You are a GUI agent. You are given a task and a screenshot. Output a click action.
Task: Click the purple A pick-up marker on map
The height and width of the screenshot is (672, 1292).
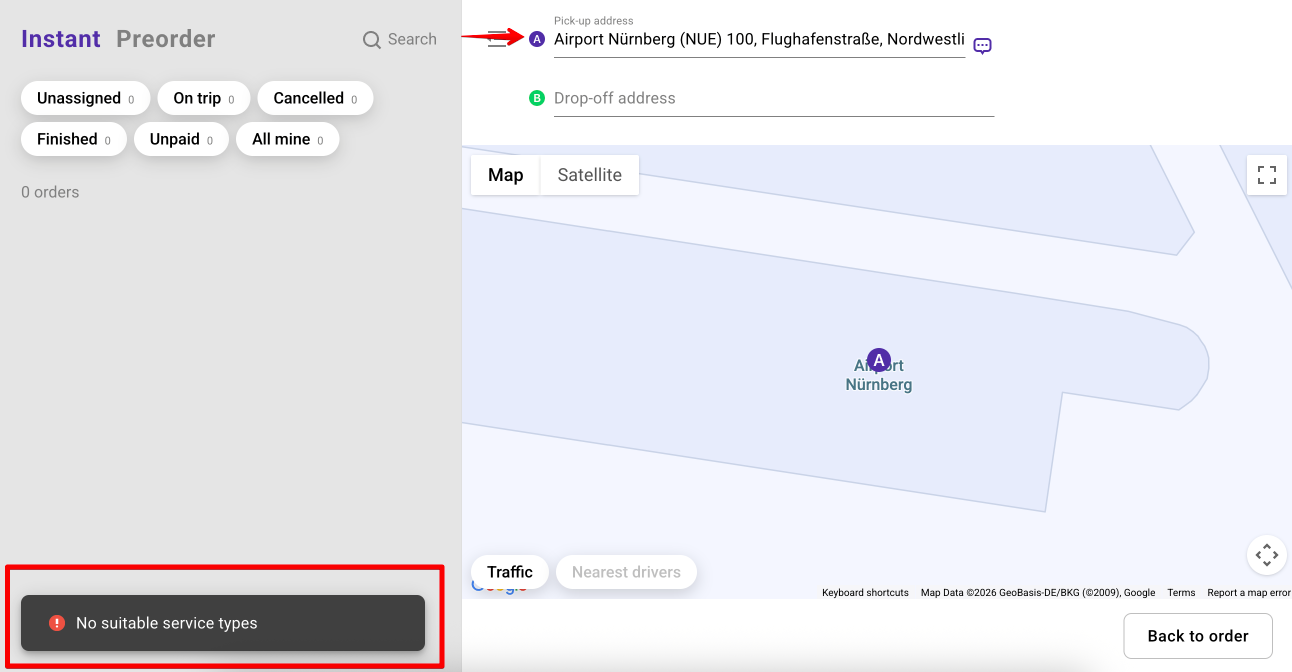[x=878, y=360]
